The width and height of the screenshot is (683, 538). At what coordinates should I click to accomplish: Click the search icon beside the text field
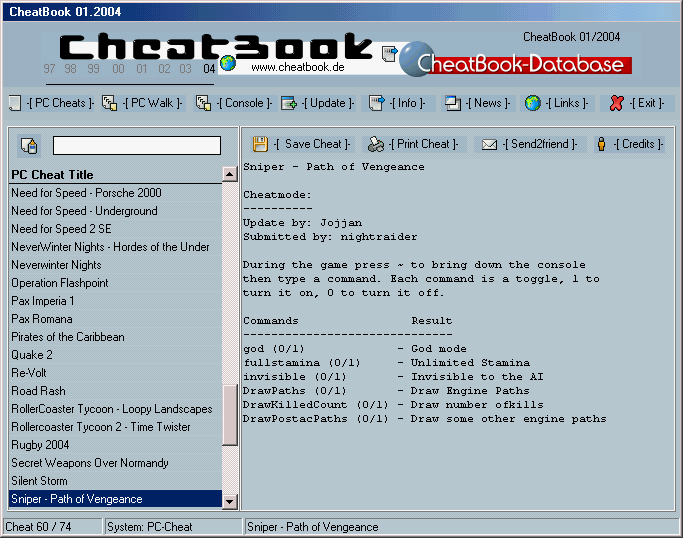[29, 146]
